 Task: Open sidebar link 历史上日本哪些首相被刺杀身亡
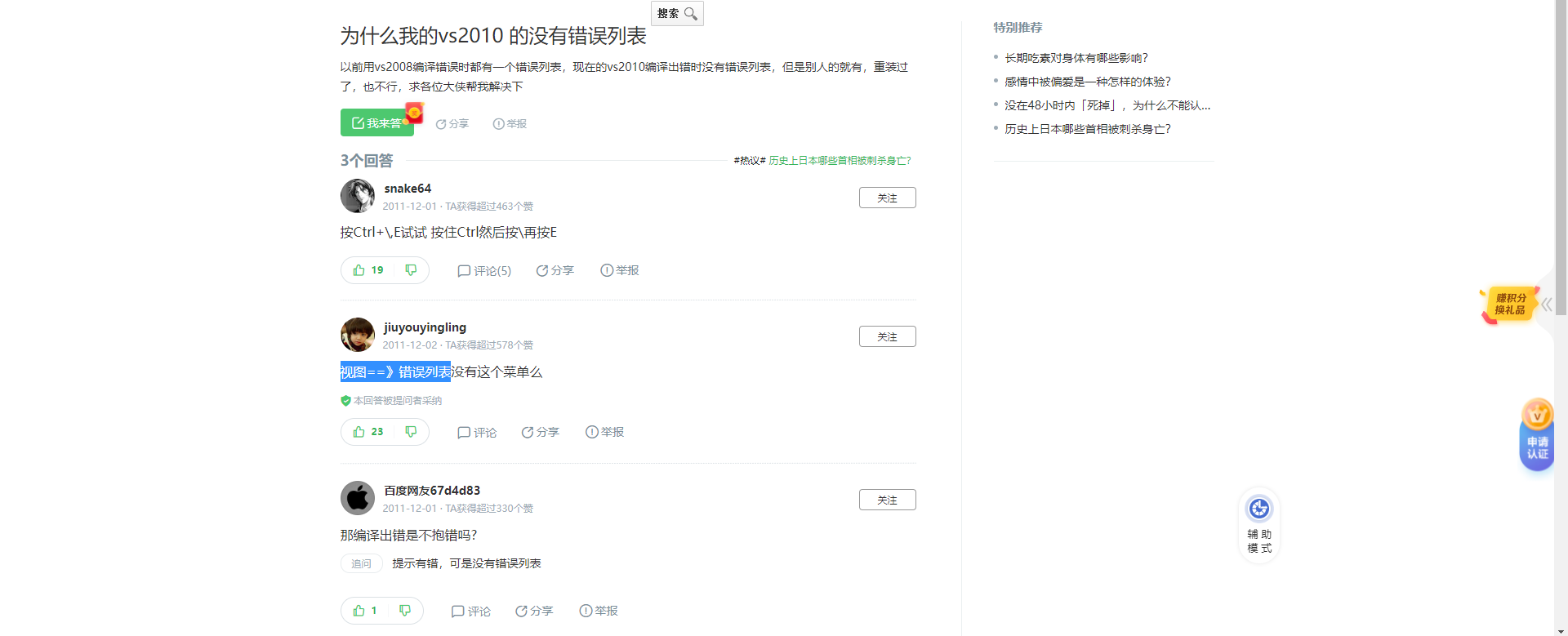(1088, 129)
